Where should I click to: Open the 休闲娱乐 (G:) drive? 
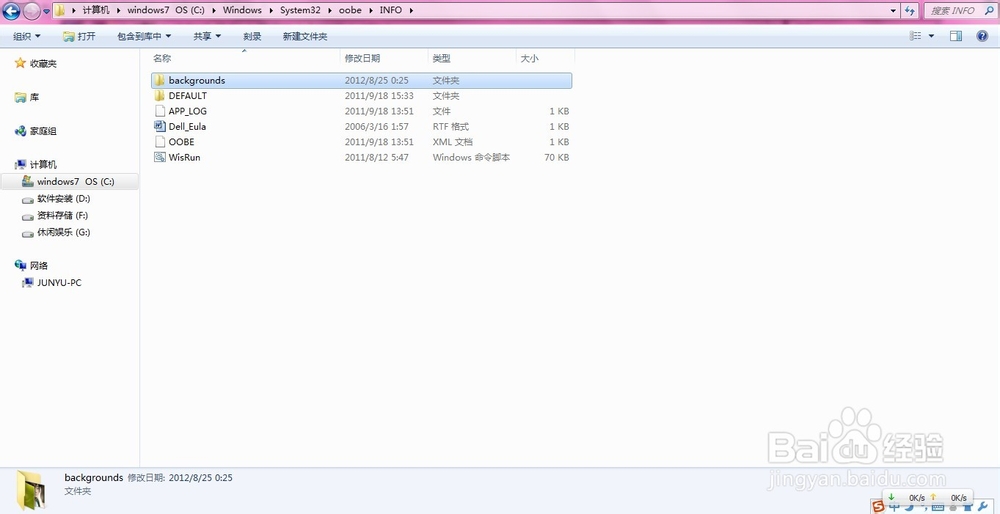pyautogui.click(x=63, y=232)
